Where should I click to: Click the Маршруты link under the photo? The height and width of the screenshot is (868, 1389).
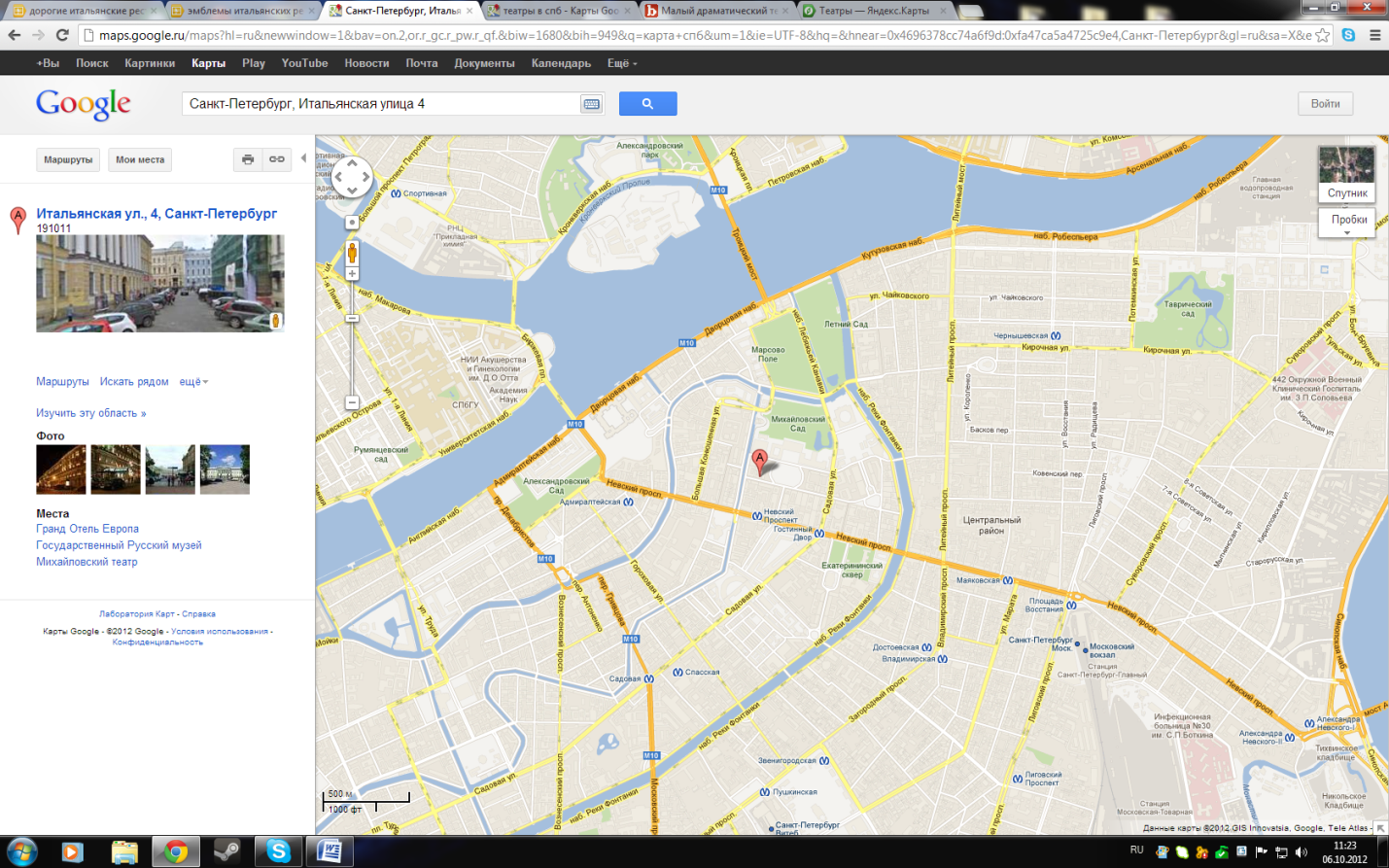point(62,382)
